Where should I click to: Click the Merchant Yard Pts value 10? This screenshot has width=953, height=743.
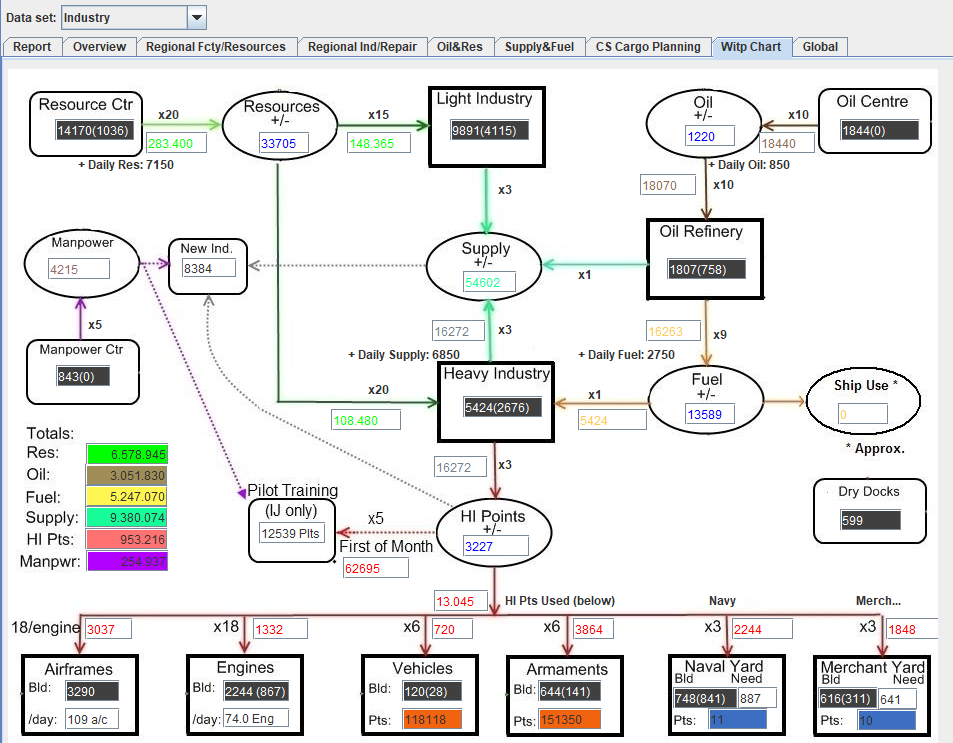(887, 720)
